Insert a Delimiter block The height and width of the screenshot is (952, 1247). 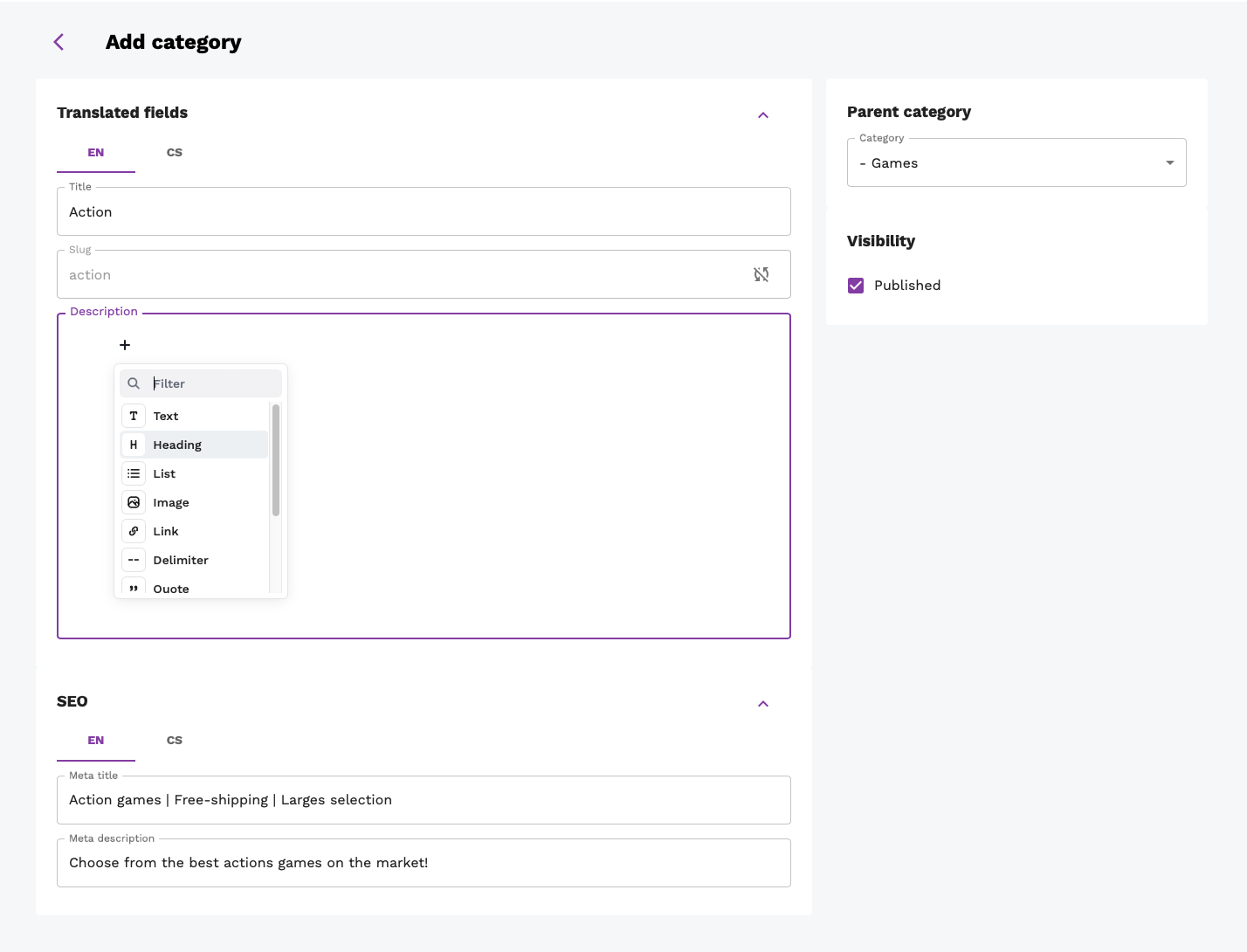(x=194, y=560)
